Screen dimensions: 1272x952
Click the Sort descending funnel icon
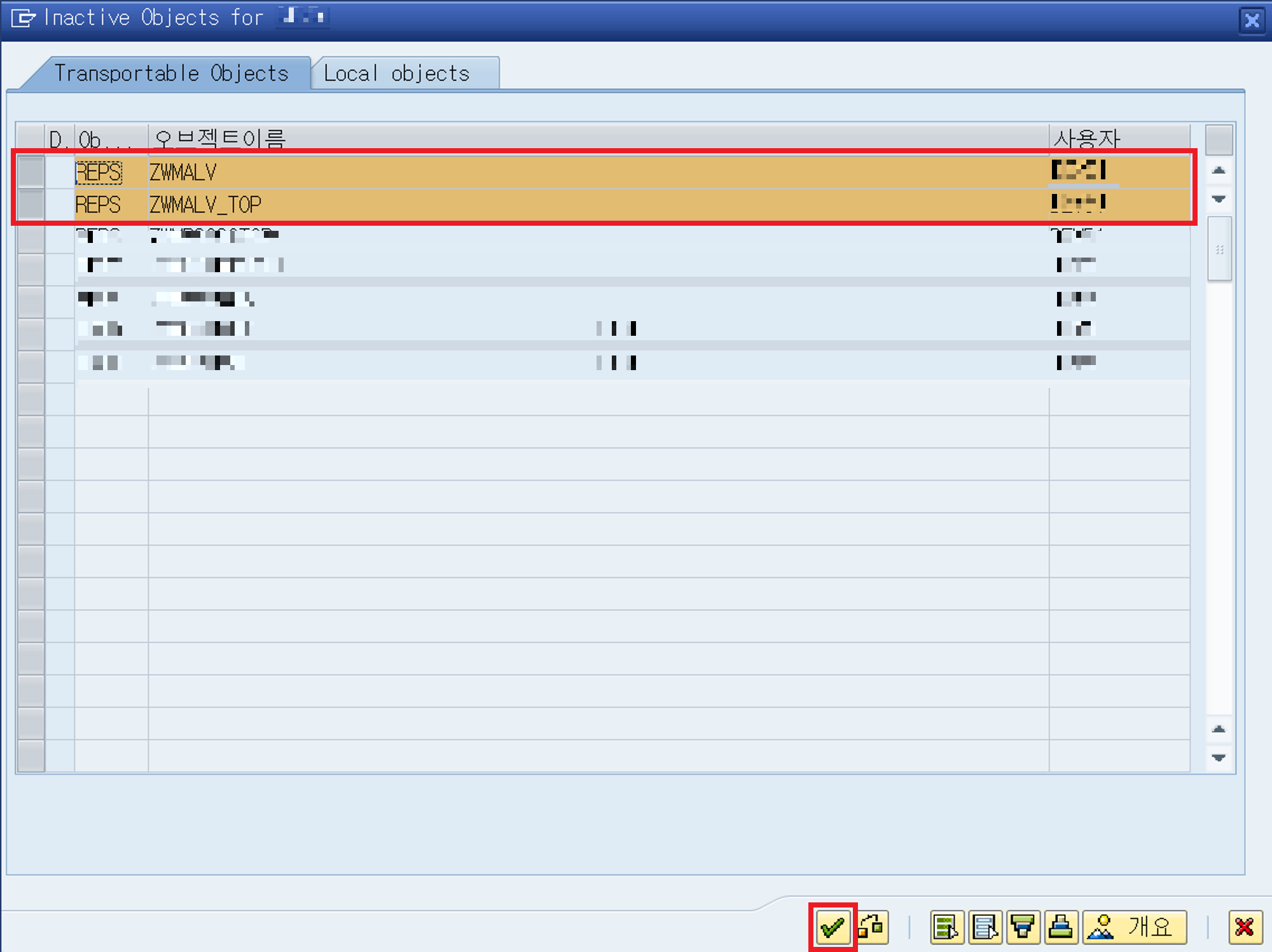click(x=1023, y=927)
